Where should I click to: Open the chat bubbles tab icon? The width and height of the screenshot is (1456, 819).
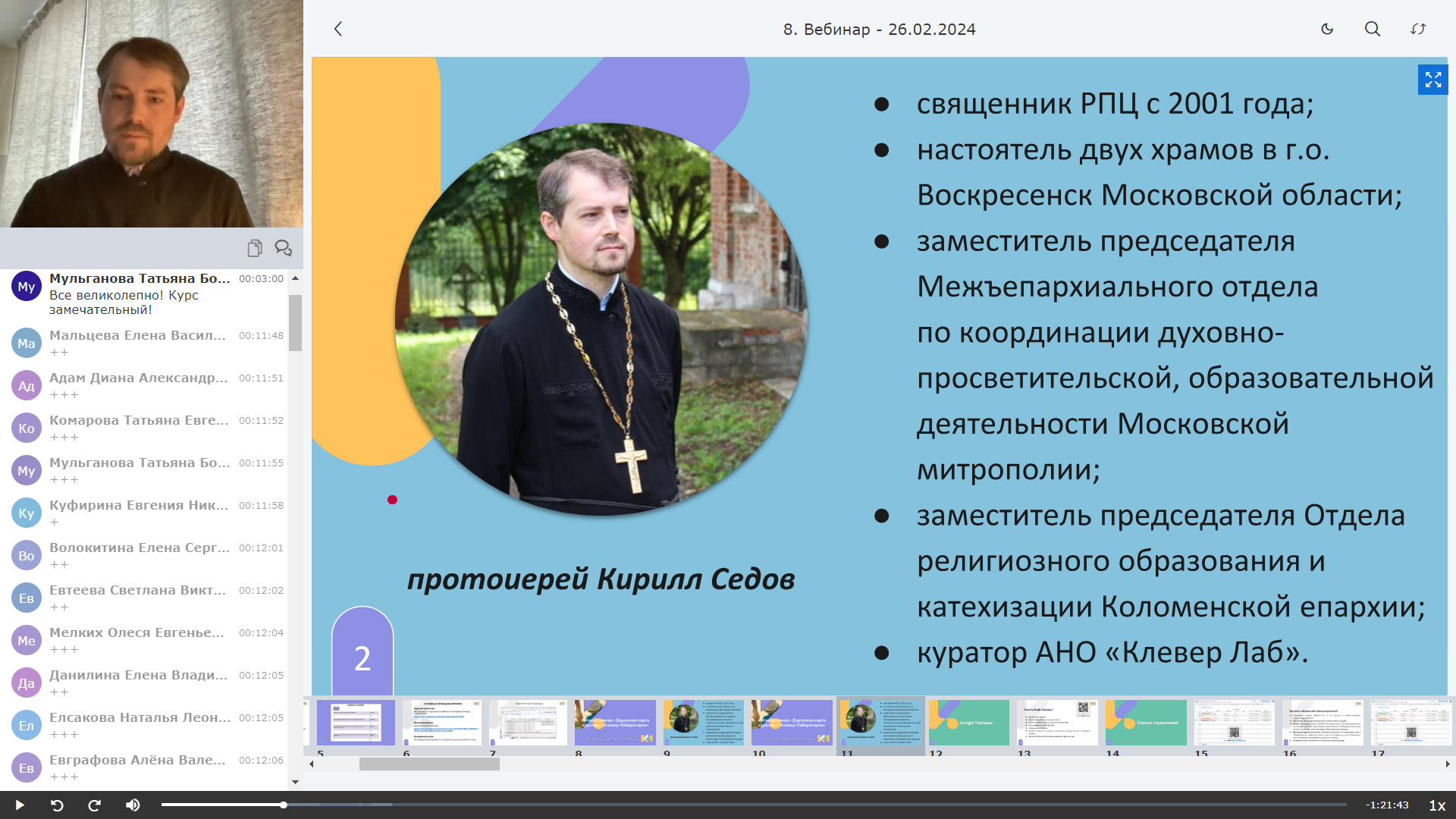(283, 248)
